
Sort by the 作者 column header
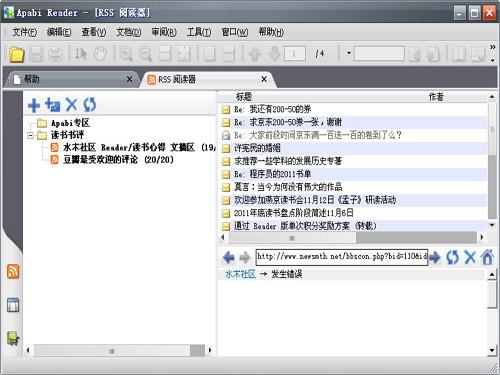pos(436,97)
